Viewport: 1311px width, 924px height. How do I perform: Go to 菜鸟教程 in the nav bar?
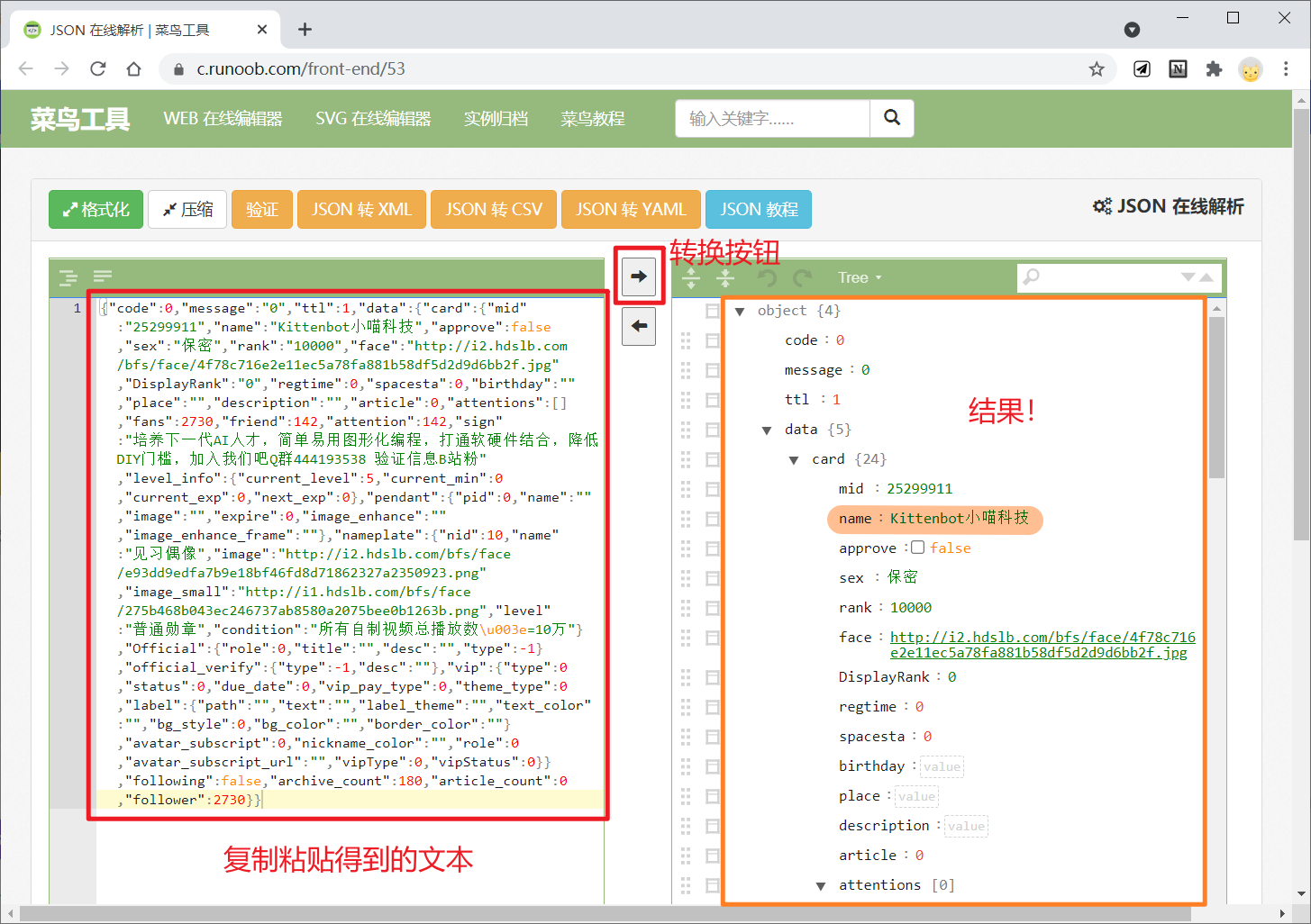(593, 119)
